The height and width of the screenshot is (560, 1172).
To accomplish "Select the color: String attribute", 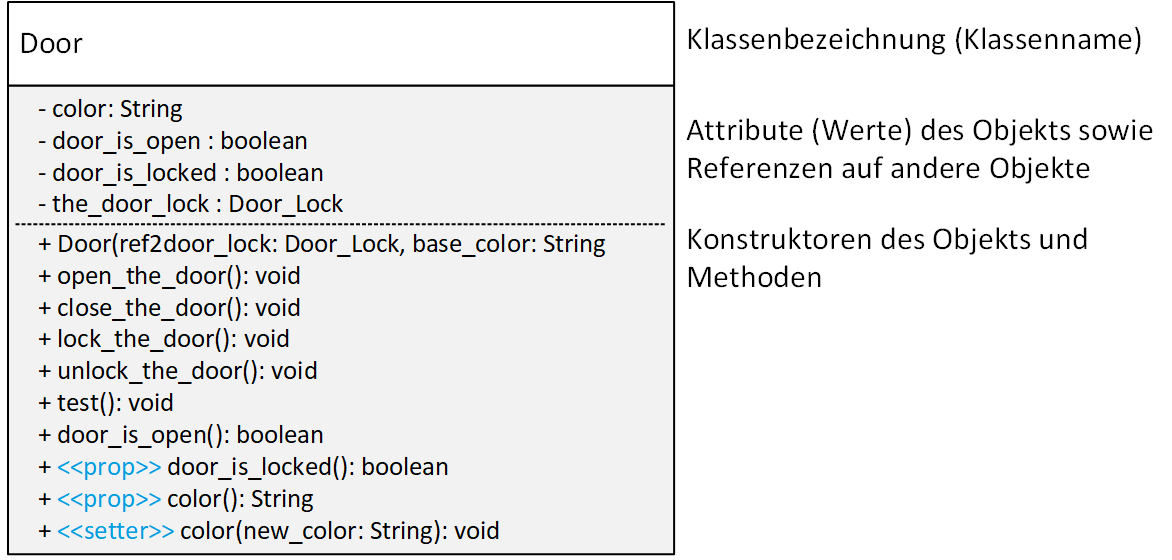I will click(110, 110).
